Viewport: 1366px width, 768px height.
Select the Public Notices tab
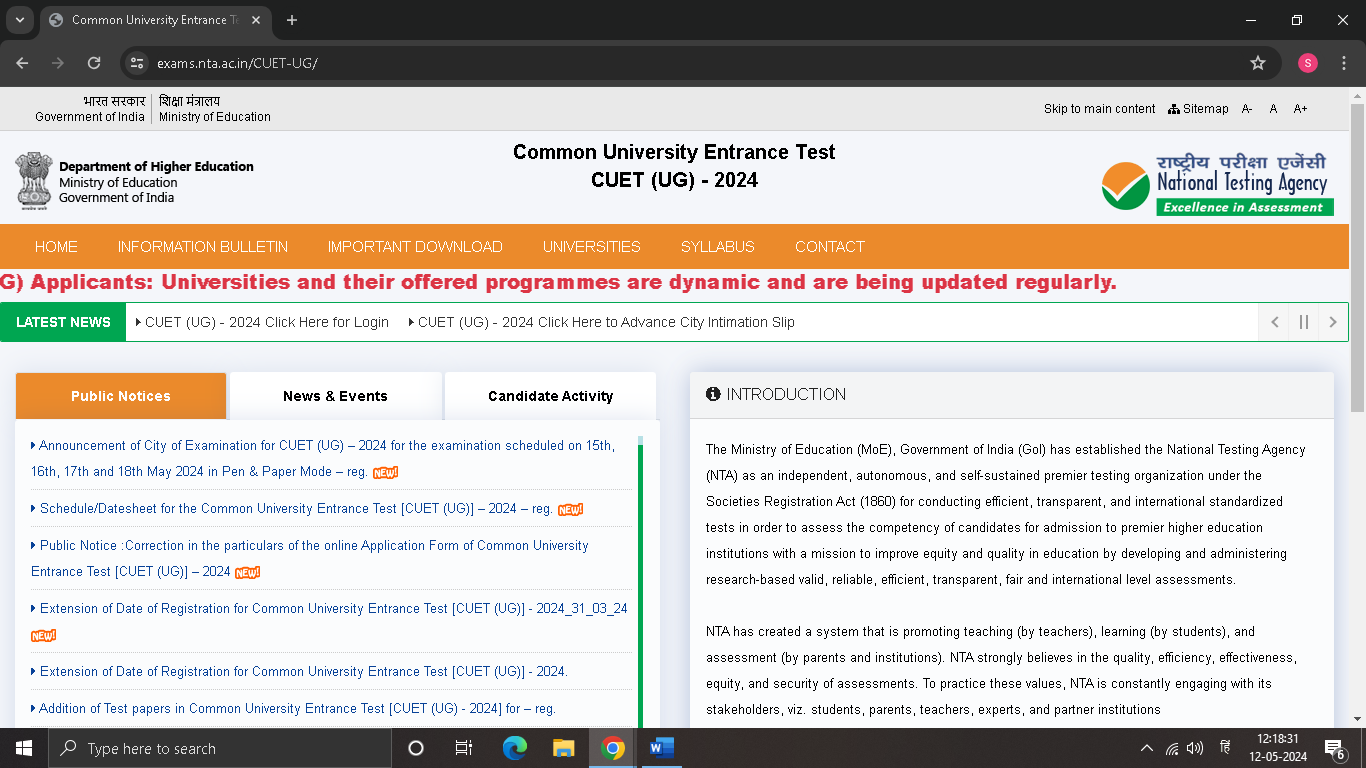point(121,396)
